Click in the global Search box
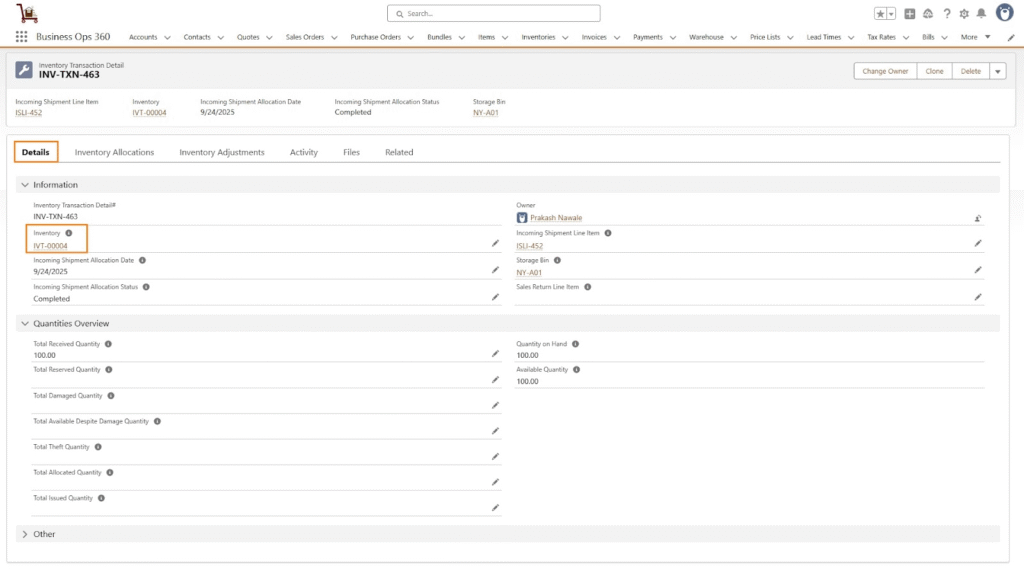 click(494, 14)
